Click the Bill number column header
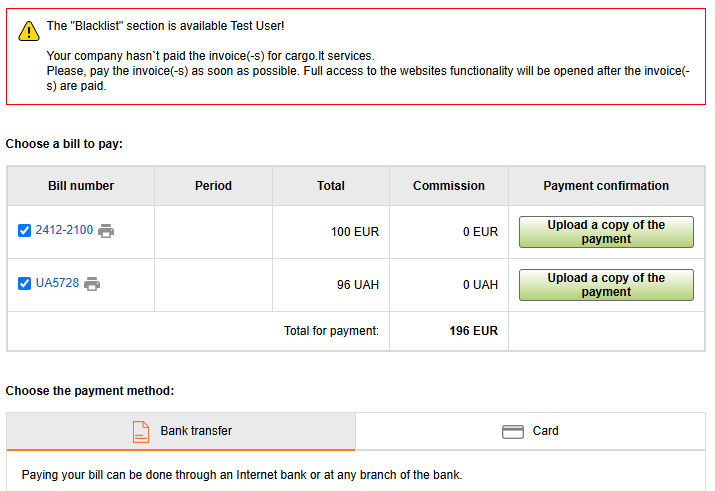 pyautogui.click(x=81, y=186)
